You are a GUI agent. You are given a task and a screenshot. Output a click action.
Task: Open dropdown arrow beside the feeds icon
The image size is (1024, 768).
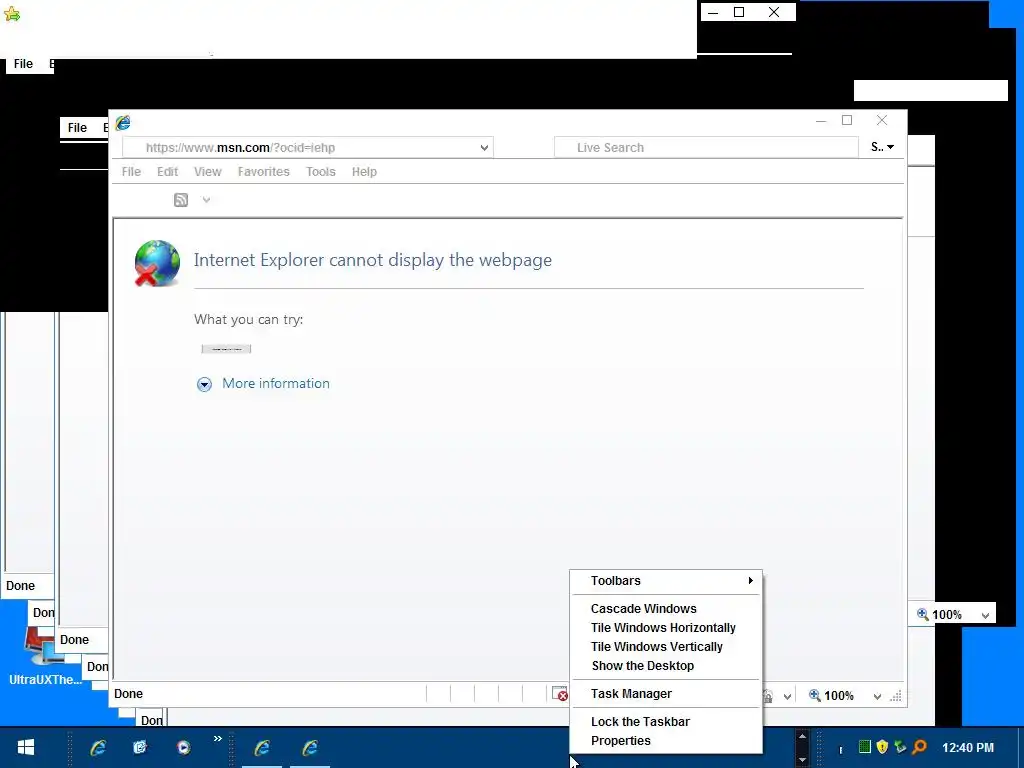(206, 200)
